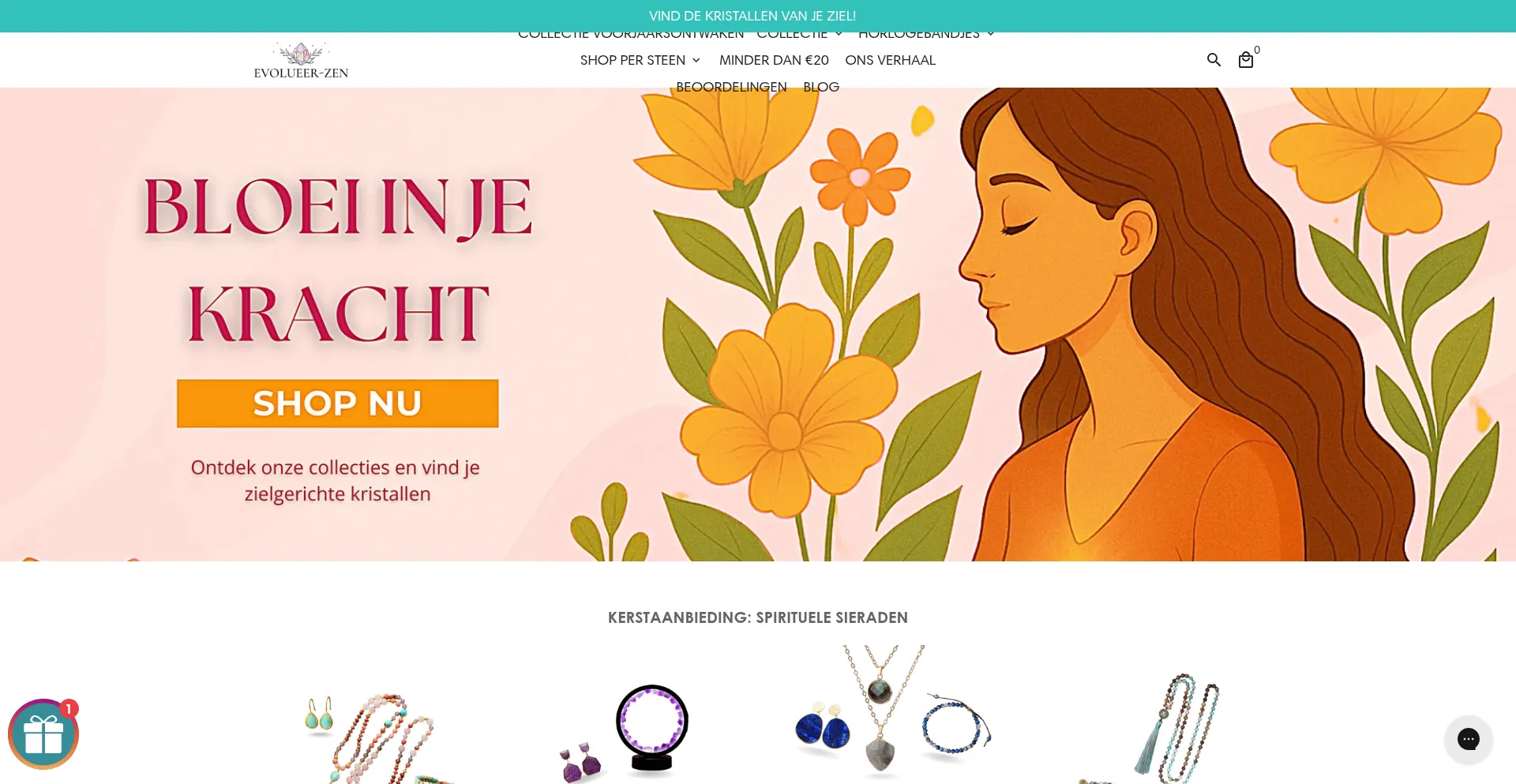Open Ons verhaal menu item

(890, 60)
